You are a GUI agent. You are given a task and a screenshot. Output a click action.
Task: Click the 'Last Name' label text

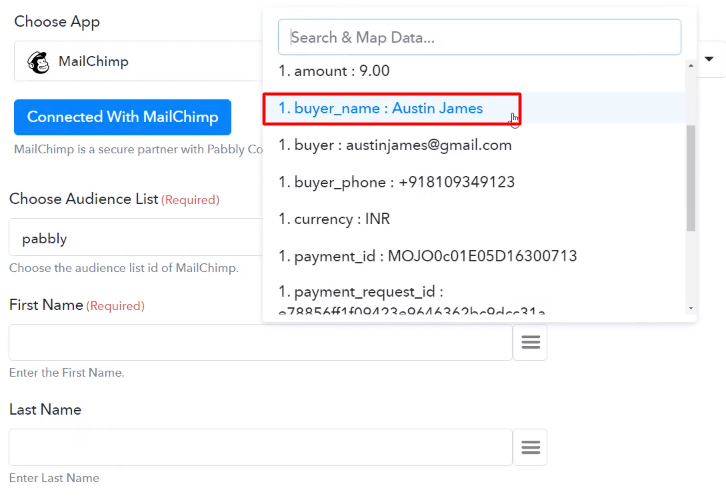pyautogui.click(x=45, y=410)
